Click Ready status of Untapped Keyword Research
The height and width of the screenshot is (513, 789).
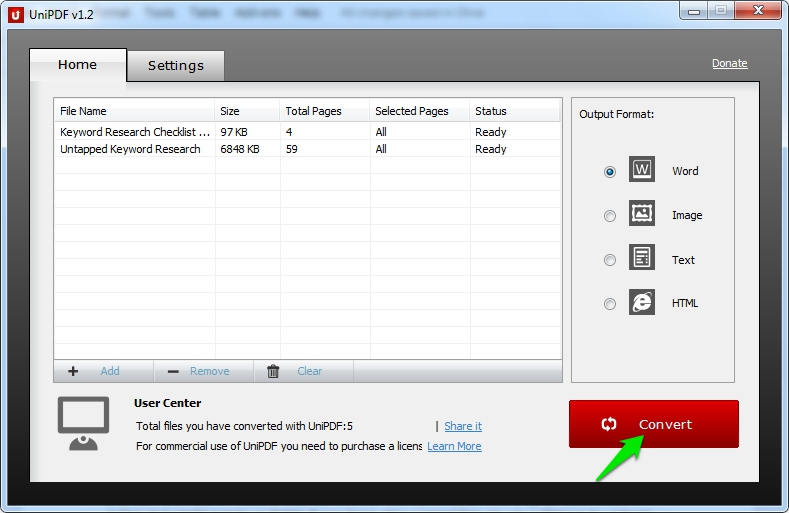pyautogui.click(x=491, y=149)
